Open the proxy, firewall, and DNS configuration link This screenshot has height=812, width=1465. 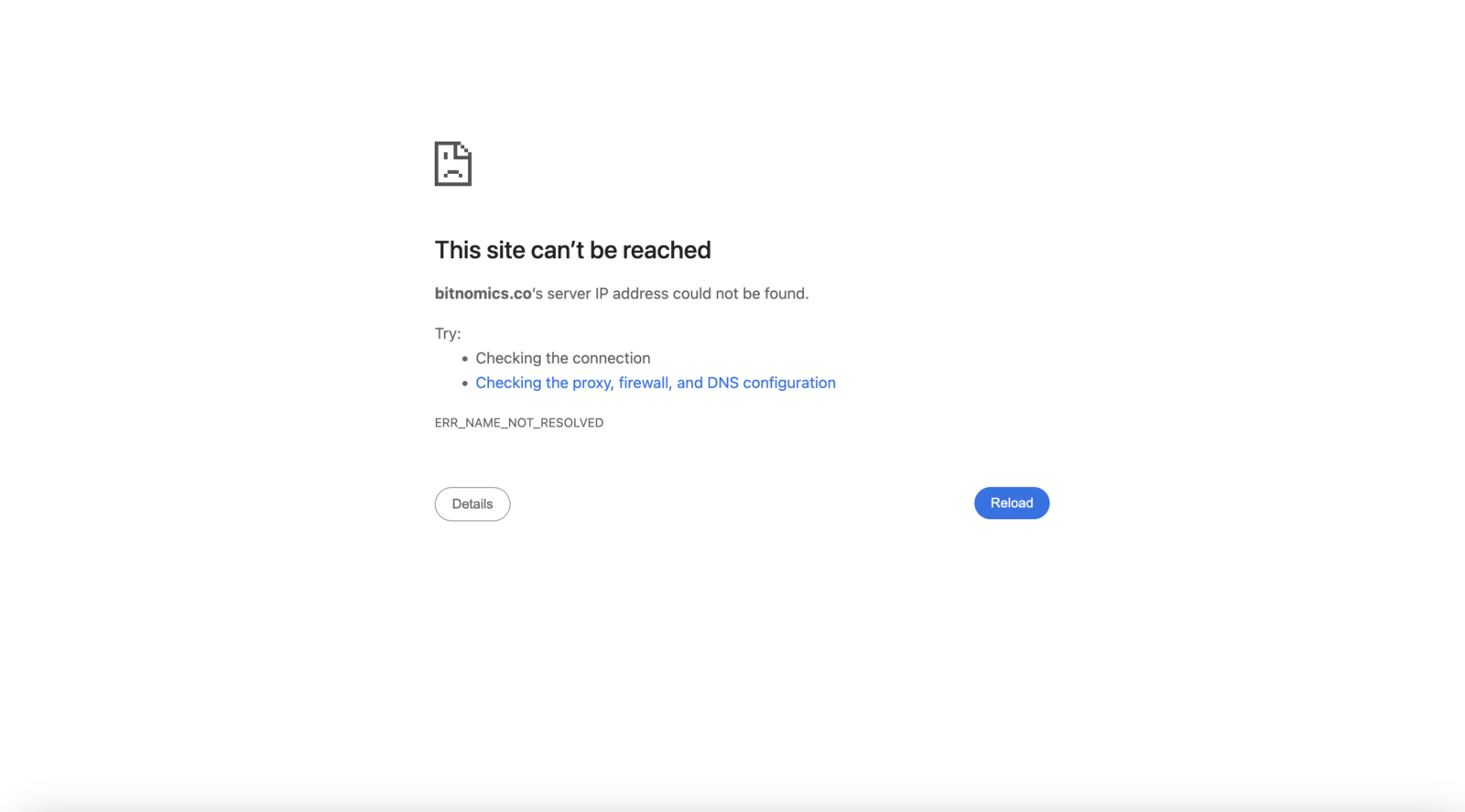pos(655,383)
